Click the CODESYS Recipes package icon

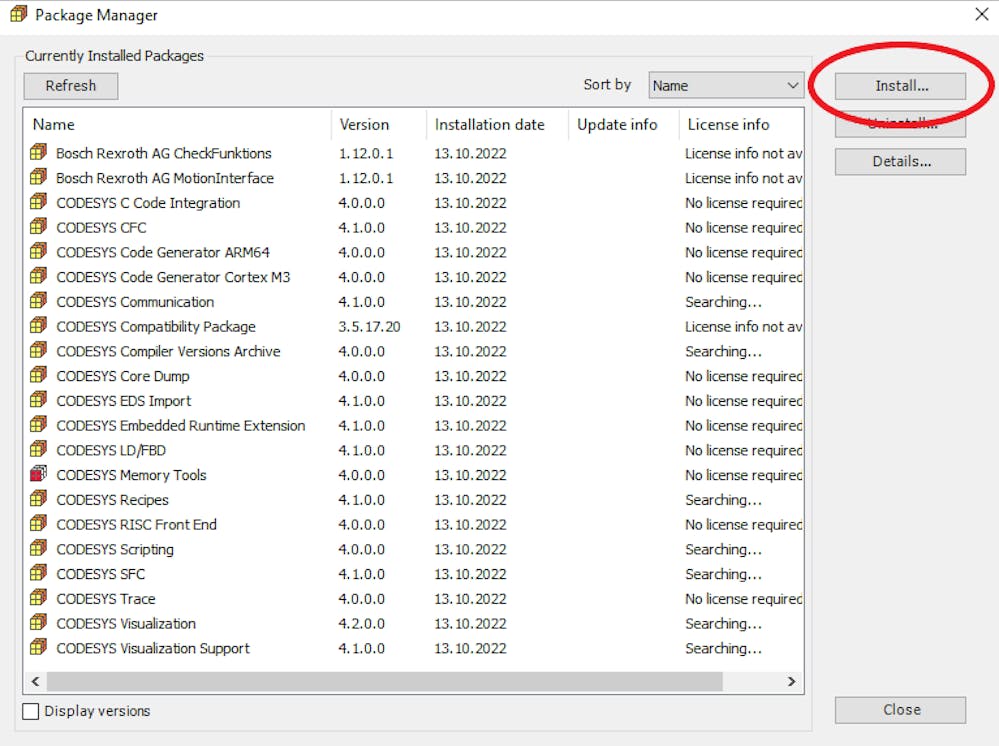click(x=38, y=499)
